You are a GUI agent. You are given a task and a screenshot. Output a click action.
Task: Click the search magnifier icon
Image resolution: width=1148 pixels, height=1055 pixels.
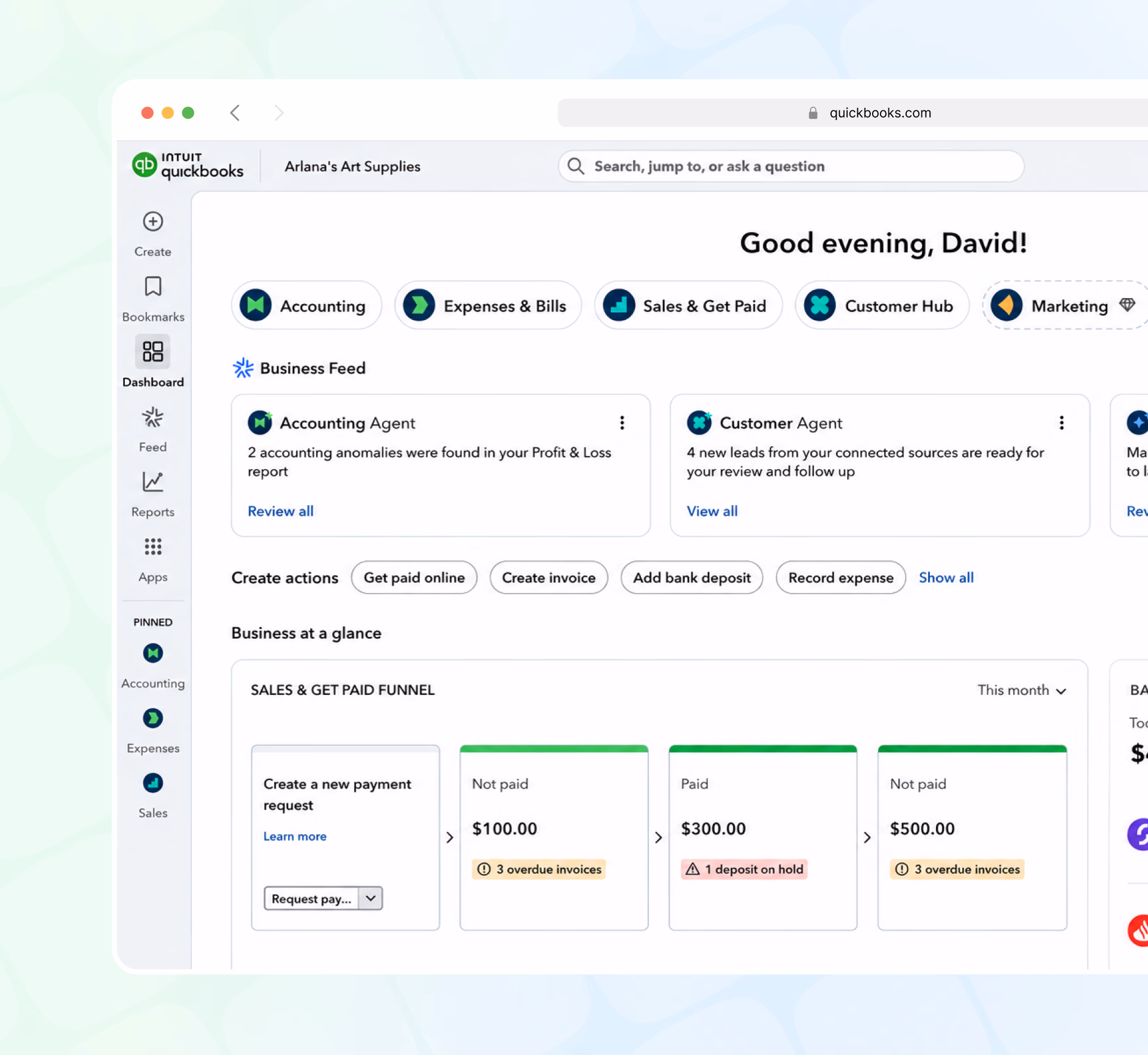pyautogui.click(x=576, y=166)
